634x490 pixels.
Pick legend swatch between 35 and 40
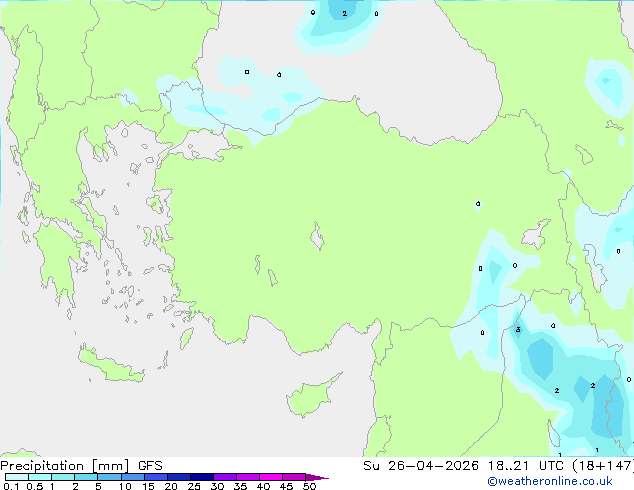tap(248, 477)
